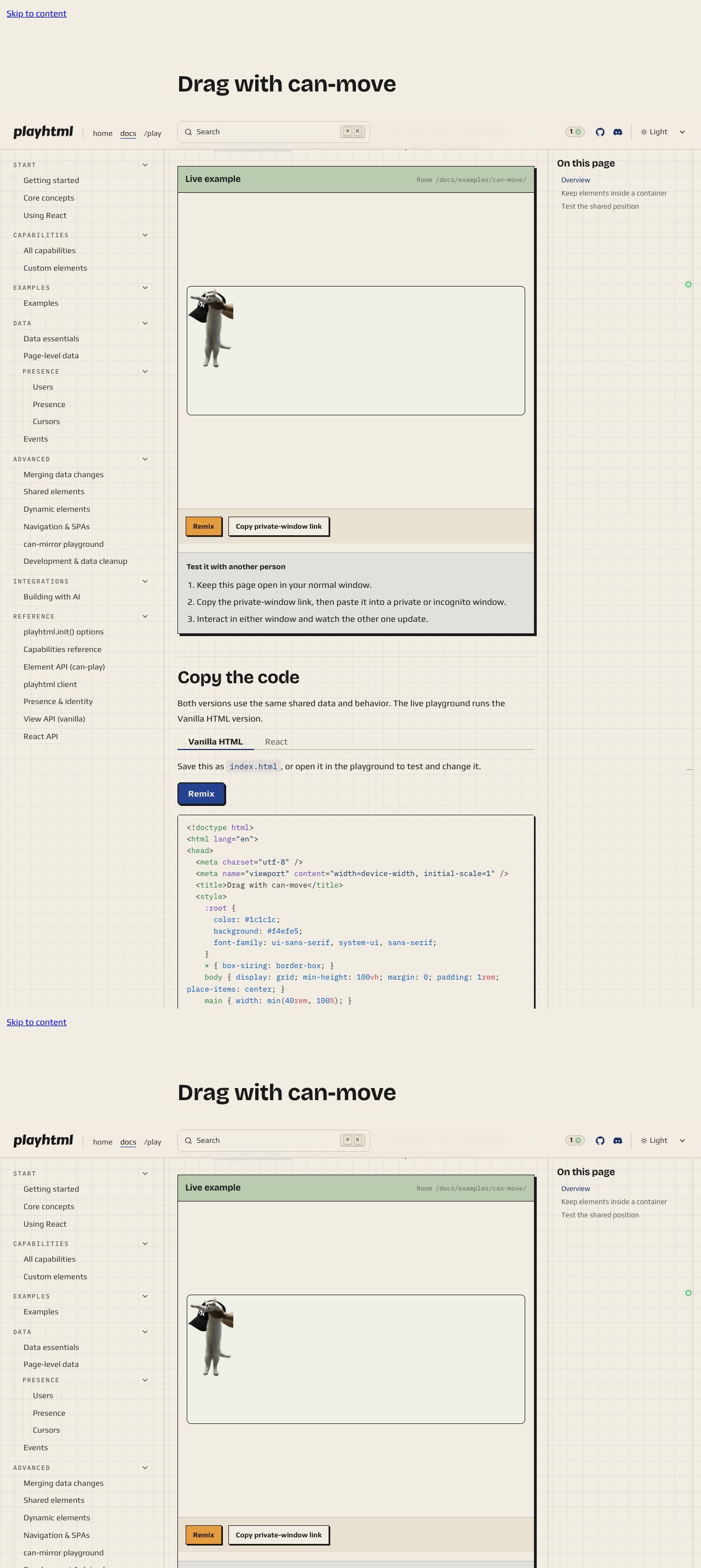The image size is (701, 1568).
Task: Jump to Overview in the upper On this page list
Action: tap(576, 180)
